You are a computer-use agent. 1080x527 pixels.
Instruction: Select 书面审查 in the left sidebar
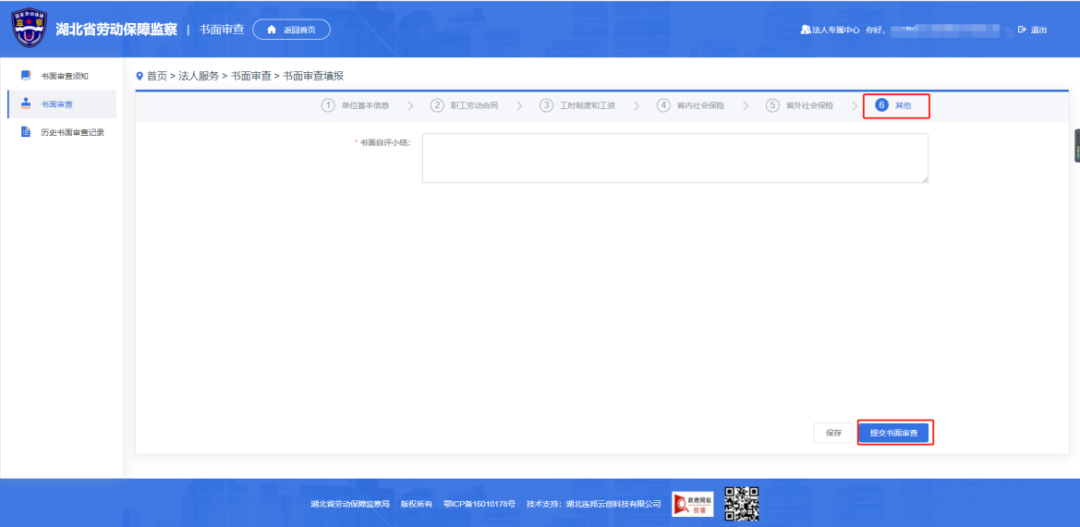point(56,104)
